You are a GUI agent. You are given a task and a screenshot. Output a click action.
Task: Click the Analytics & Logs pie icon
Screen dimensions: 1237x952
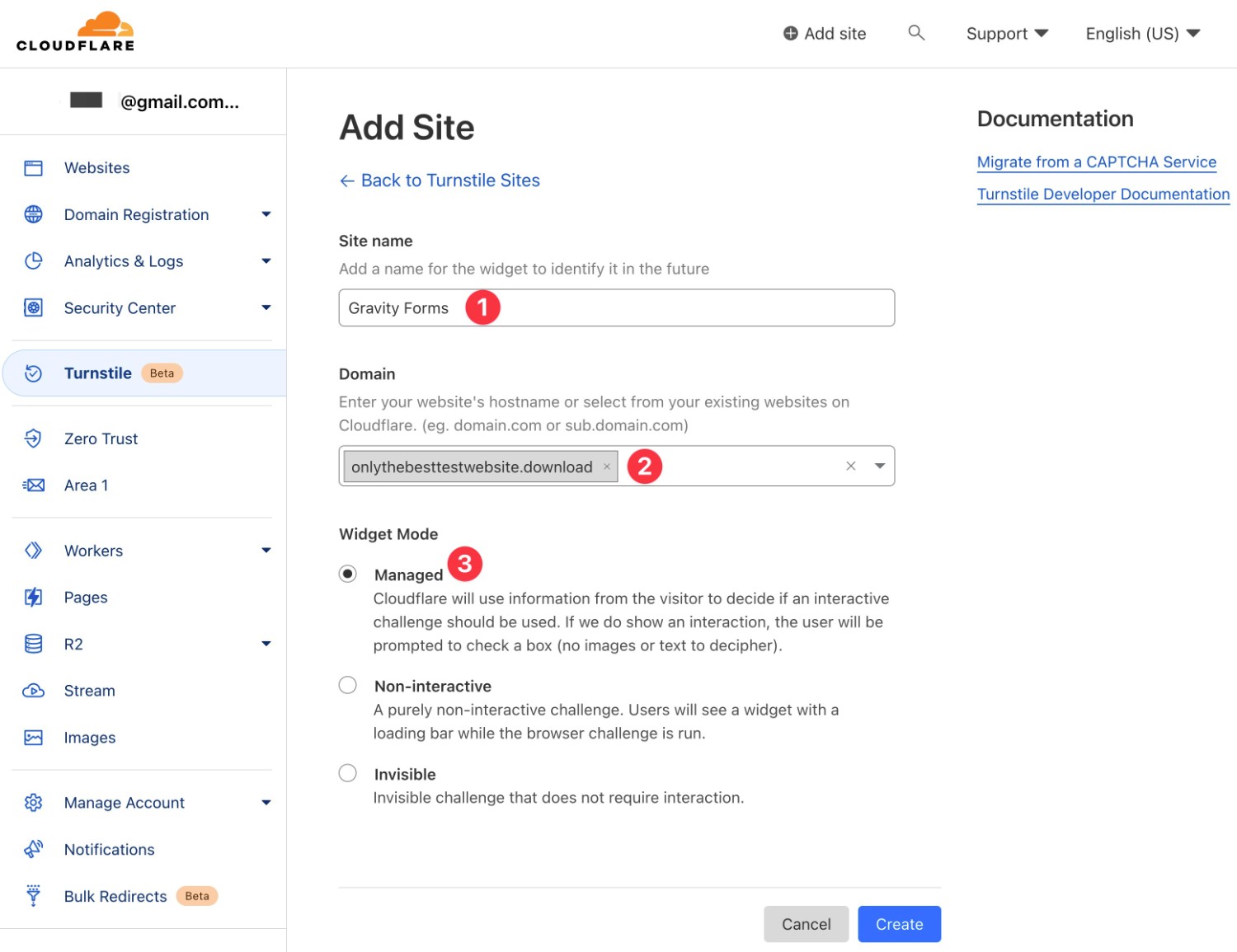click(33, 261)
